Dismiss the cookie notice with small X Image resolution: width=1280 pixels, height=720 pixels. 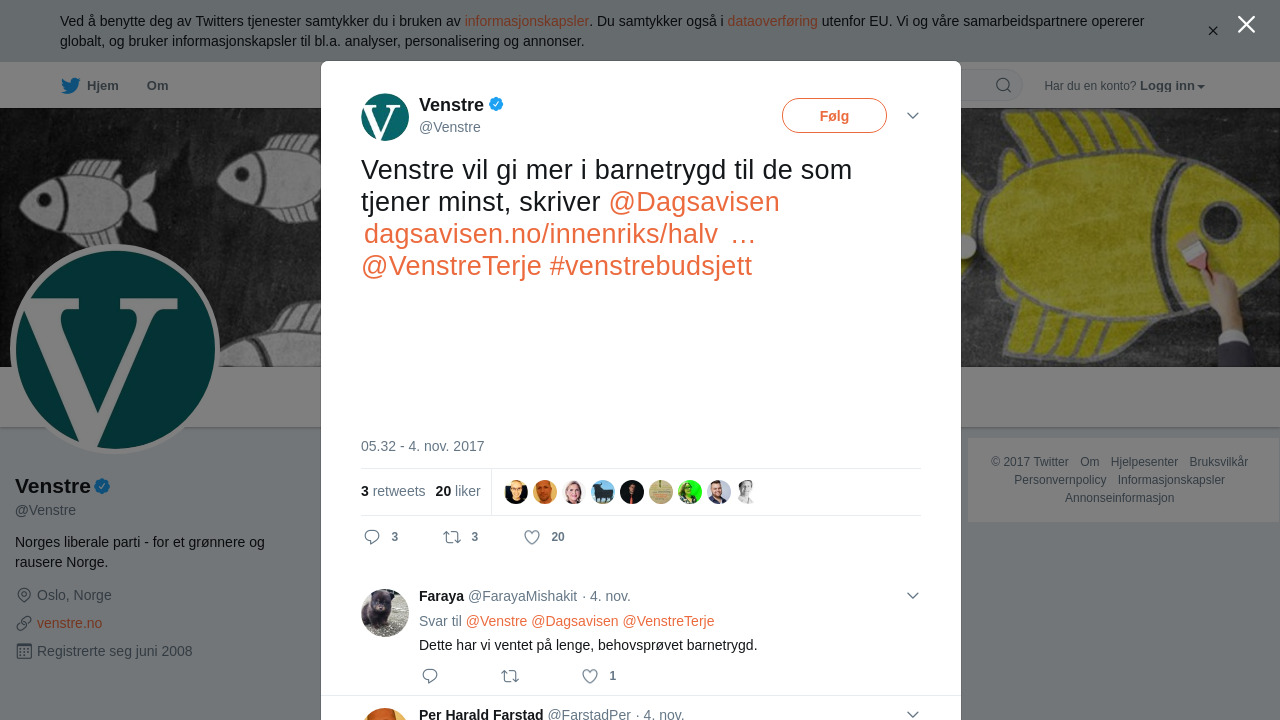pos(1213,31)
